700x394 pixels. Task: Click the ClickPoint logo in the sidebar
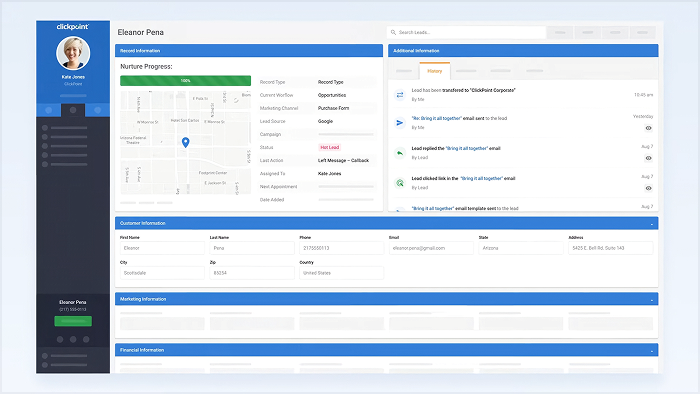73,27
